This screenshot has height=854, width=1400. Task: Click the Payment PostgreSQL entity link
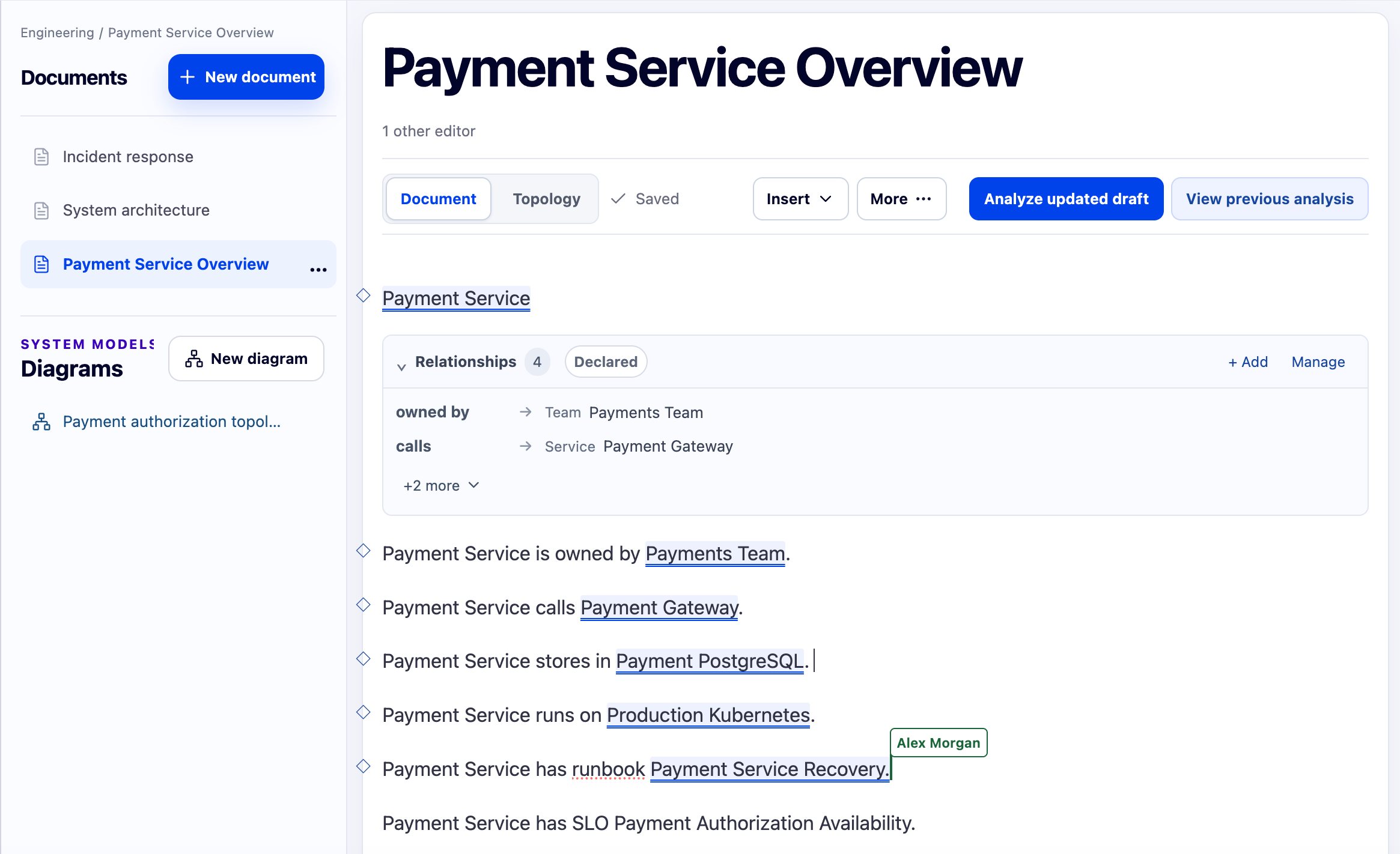710,661
